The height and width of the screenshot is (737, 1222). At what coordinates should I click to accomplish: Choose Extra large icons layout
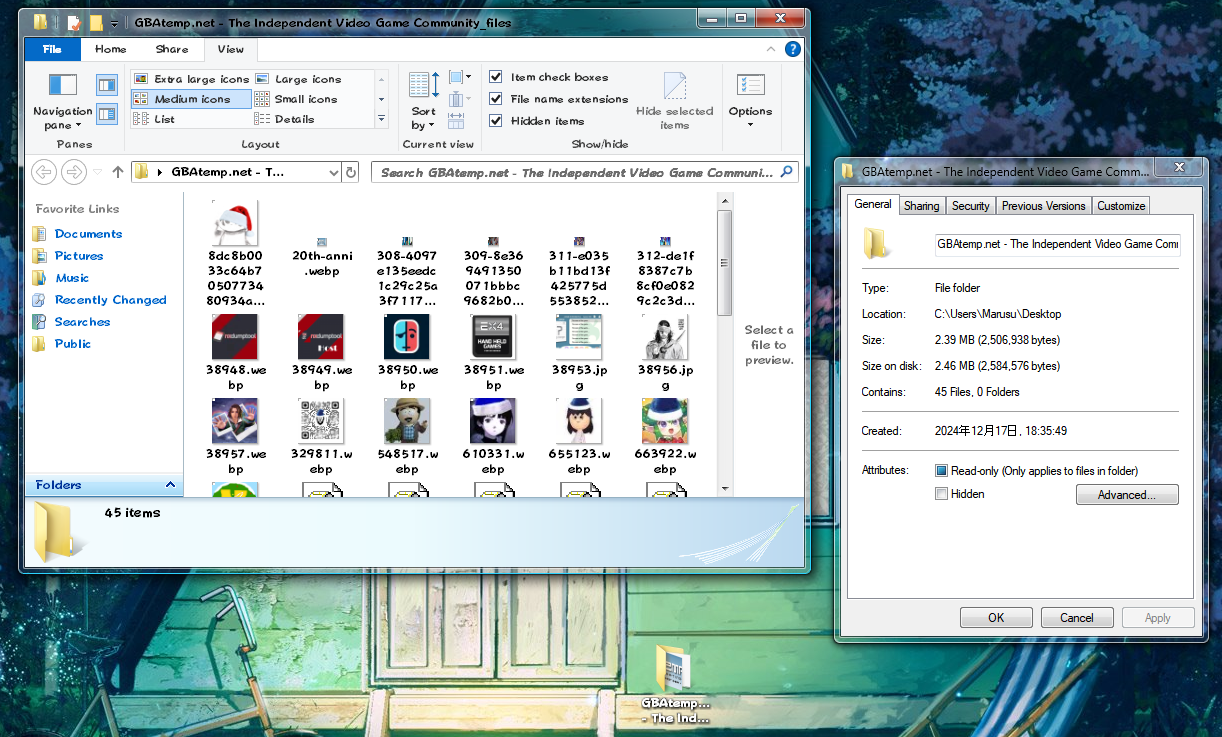click(x=191, y=79)
